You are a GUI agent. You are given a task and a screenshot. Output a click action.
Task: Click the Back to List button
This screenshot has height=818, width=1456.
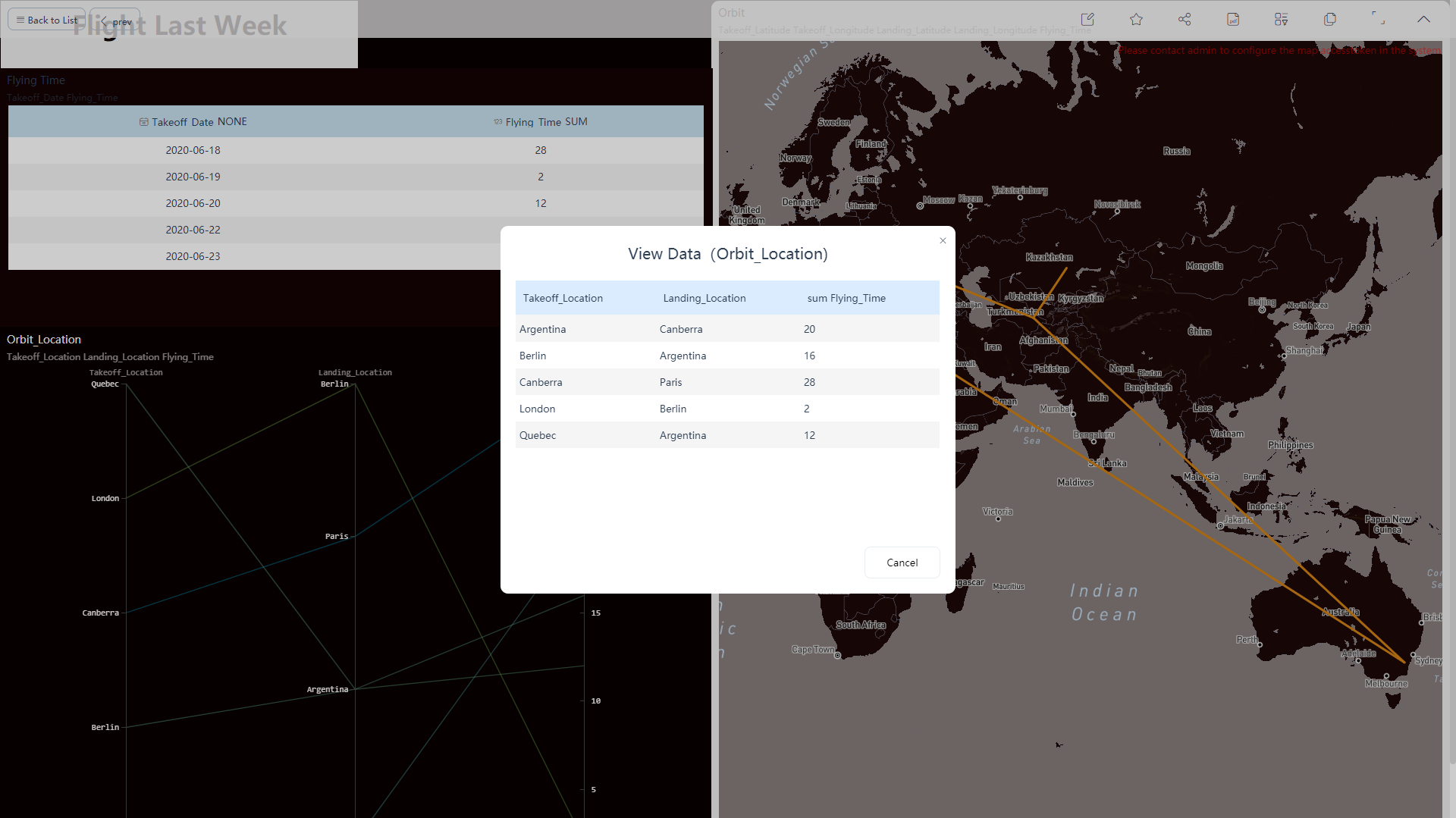pos(46,20)
